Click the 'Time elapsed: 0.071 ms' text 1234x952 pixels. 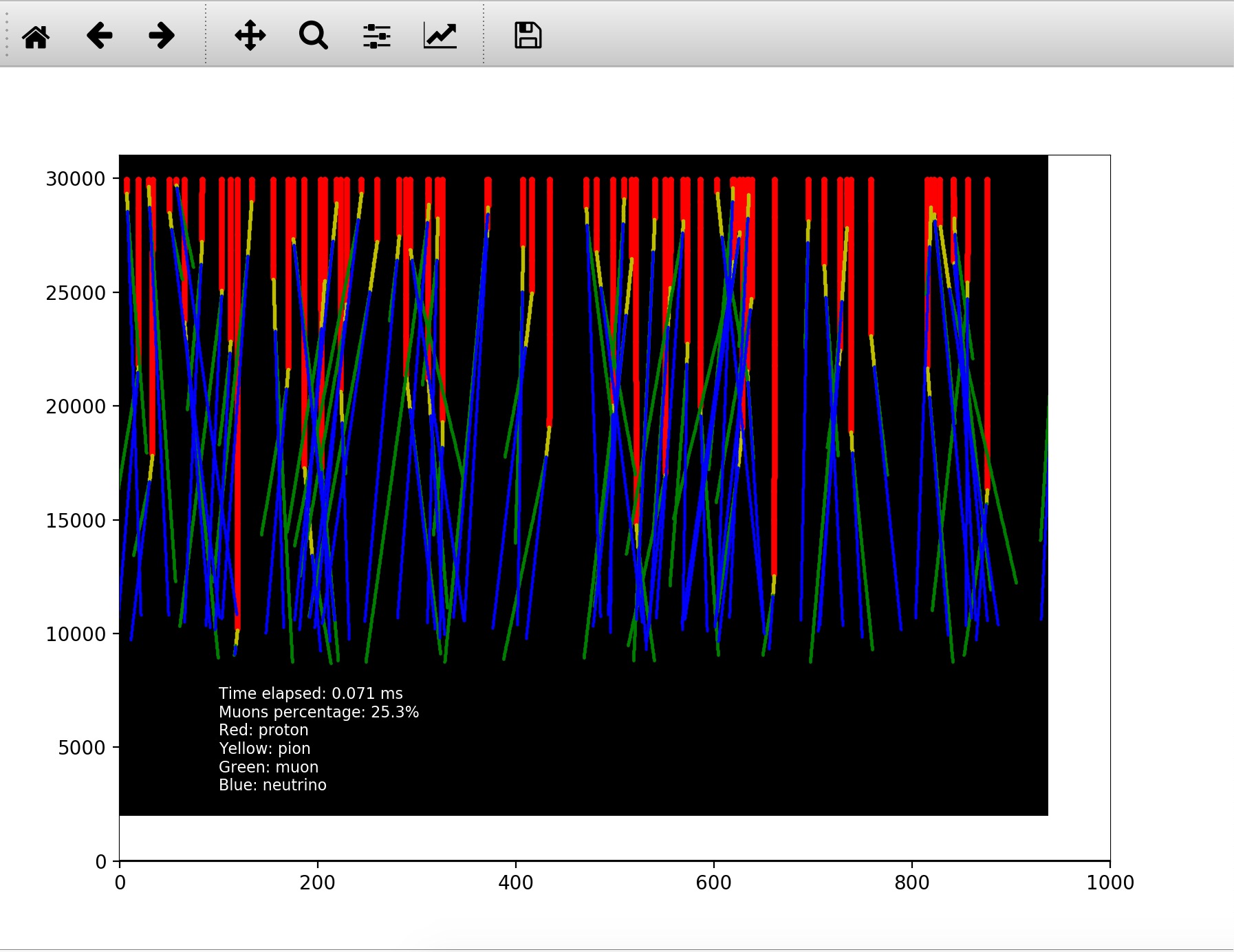(311, 693)
